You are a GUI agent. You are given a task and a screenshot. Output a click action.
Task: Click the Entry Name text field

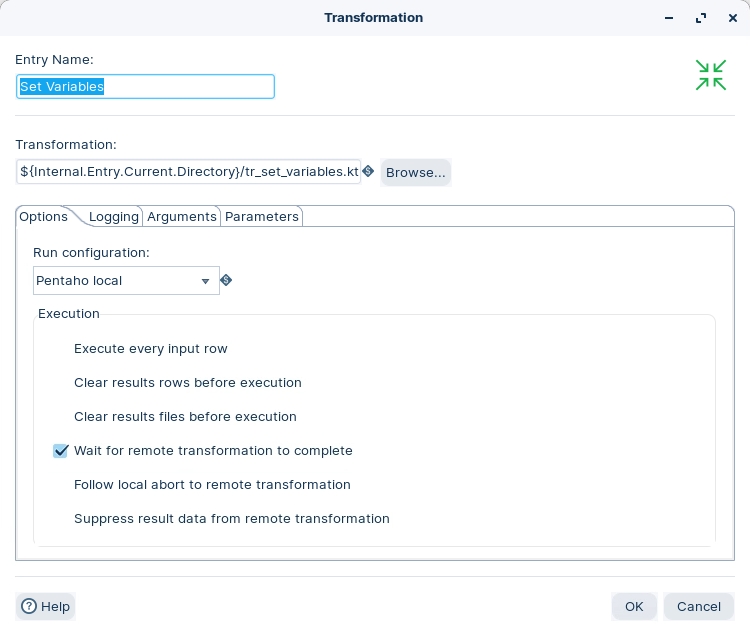click(145, 87)
